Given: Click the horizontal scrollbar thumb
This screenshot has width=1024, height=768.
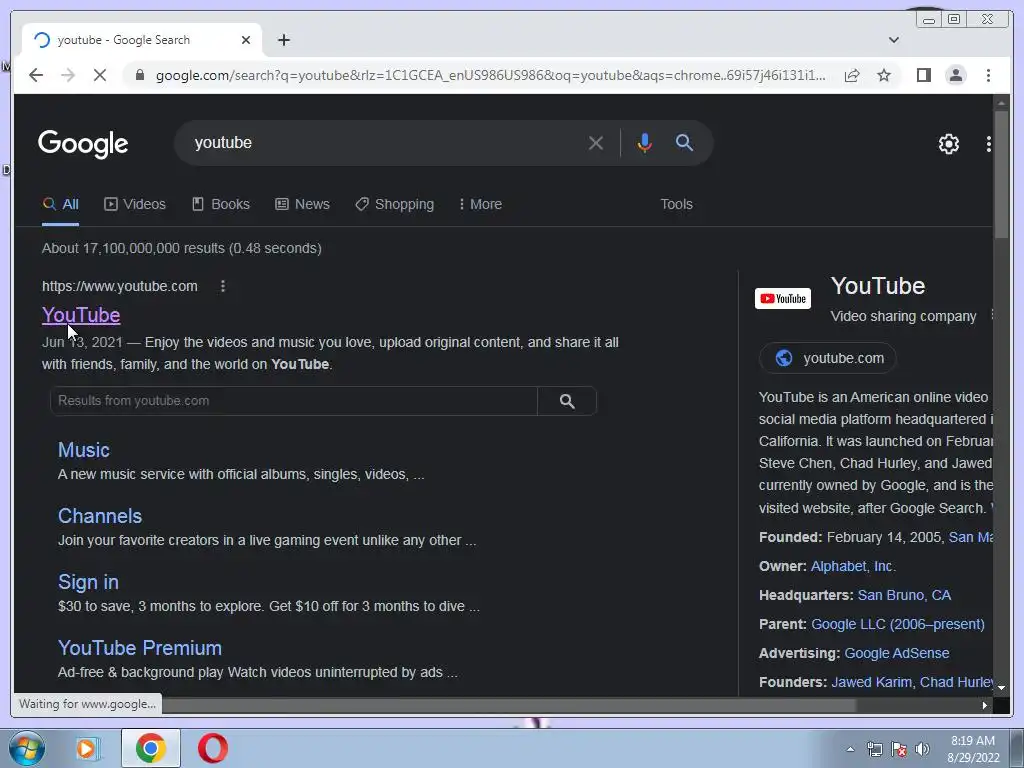Looking at the screenshot, I should click(x=509, y=705).
